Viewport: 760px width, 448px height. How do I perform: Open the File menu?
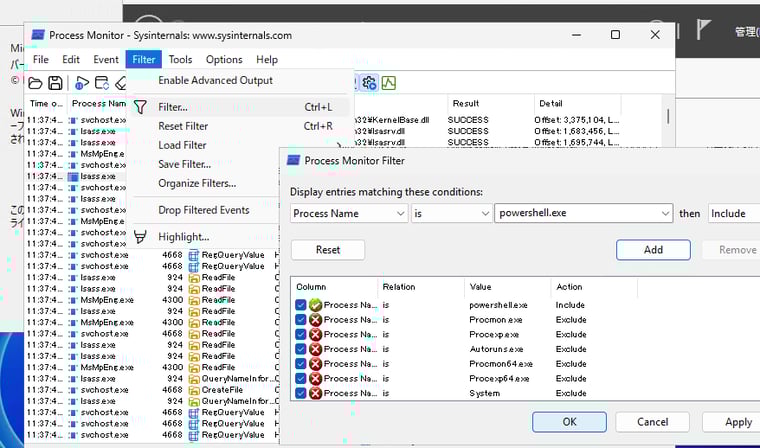[41, 60]
